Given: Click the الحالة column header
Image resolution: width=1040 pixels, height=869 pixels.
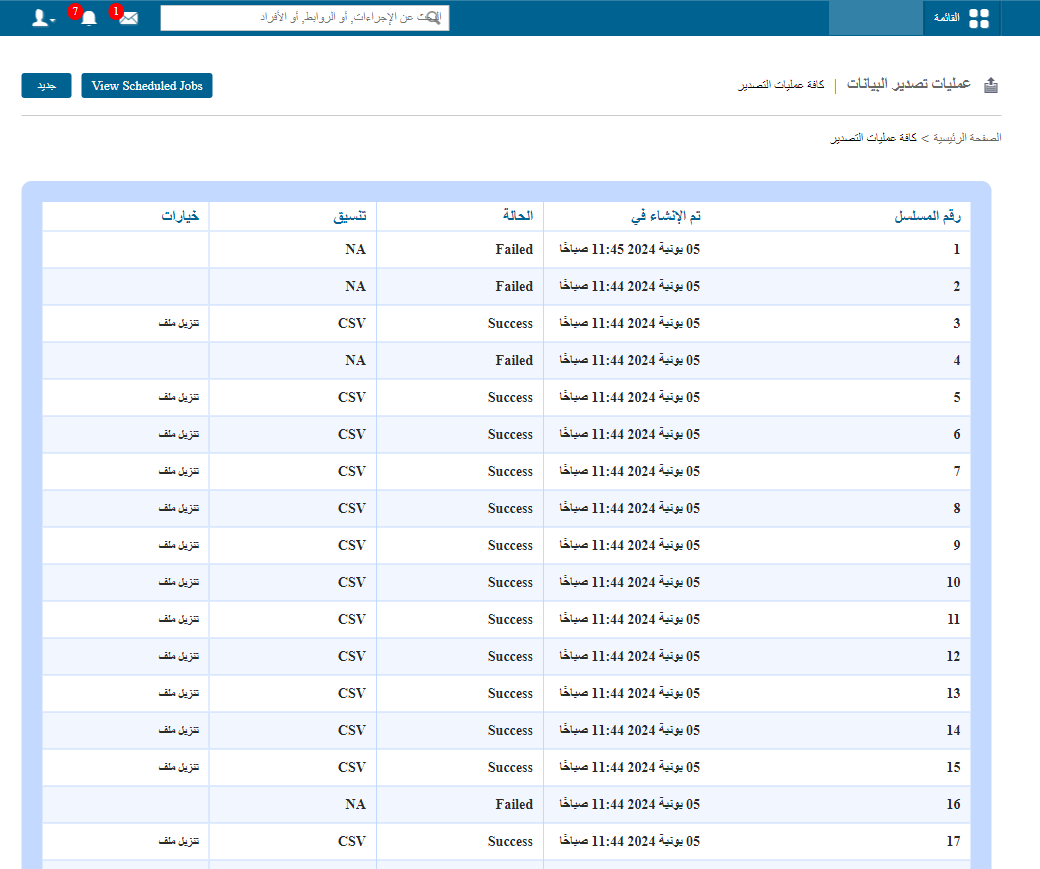Looking at the screenshot, I should coord(517,215).
